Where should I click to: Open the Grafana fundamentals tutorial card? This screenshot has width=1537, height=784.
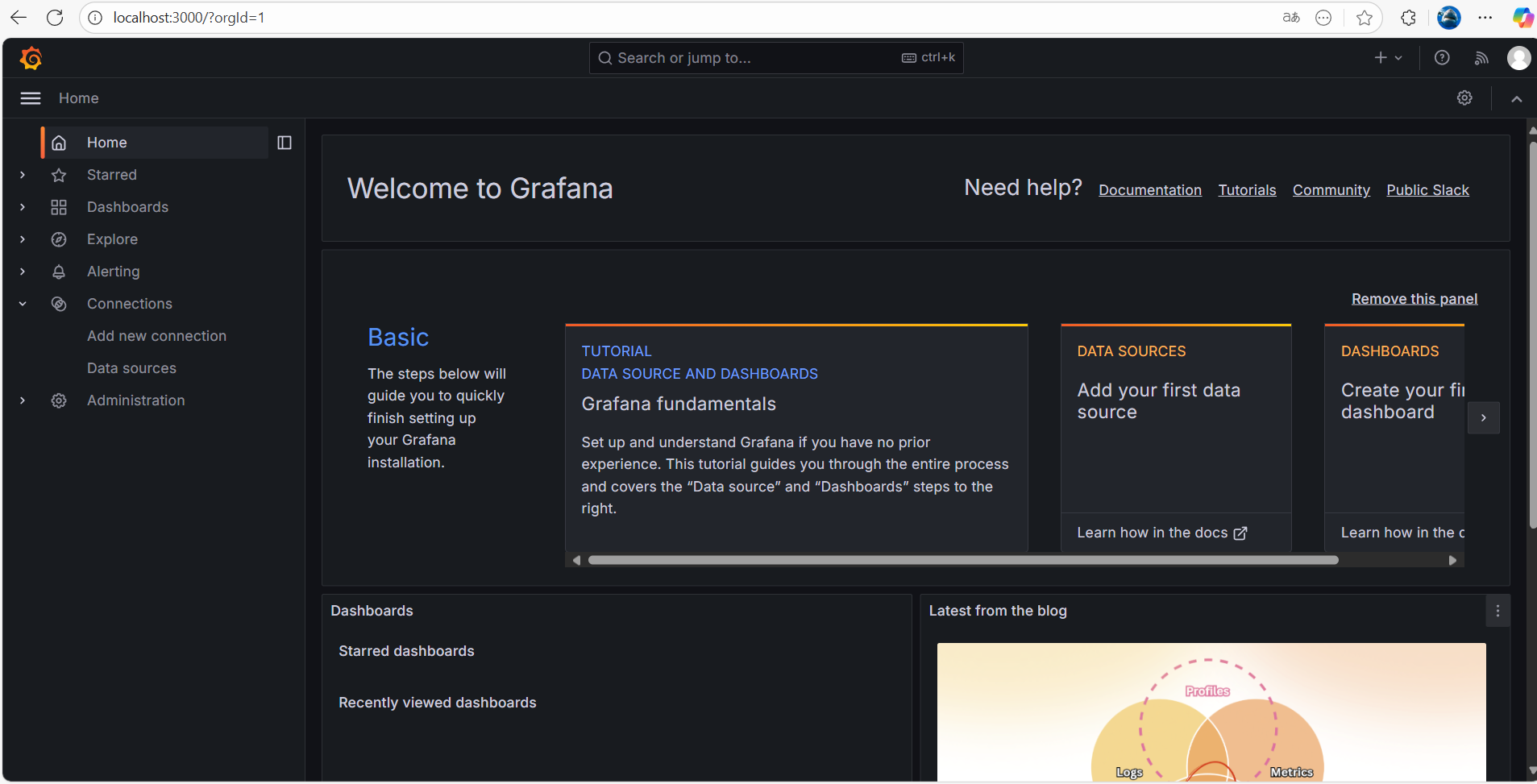click(x=796, y=438)
